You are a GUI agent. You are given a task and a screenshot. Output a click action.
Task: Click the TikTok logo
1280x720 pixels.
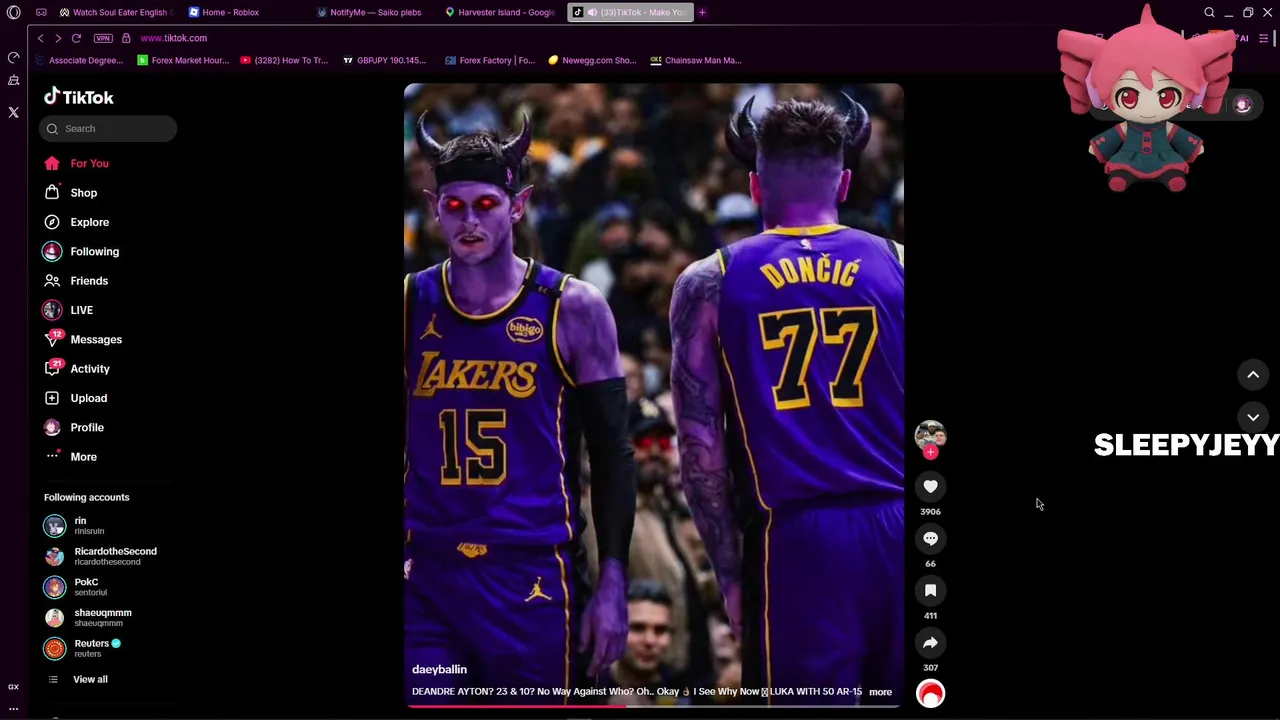[79, 97]
